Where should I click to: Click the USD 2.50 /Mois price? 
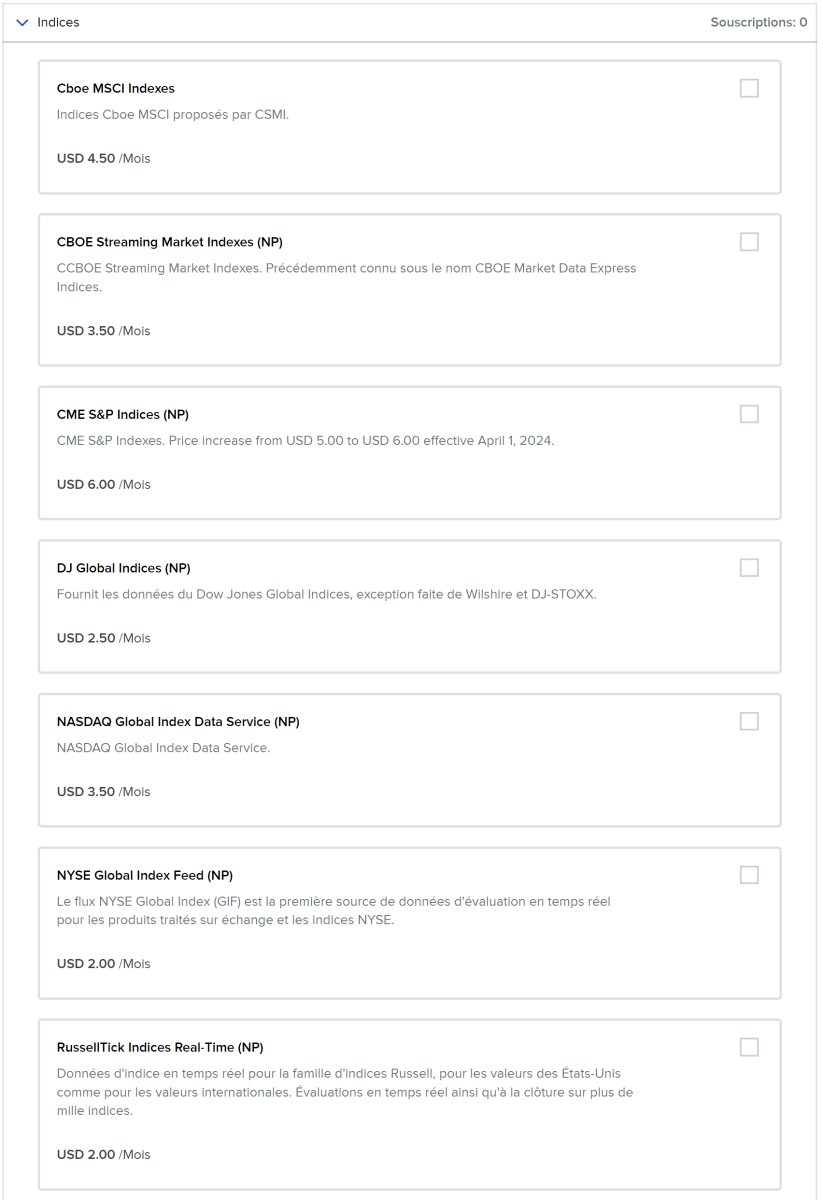(104, 638)
